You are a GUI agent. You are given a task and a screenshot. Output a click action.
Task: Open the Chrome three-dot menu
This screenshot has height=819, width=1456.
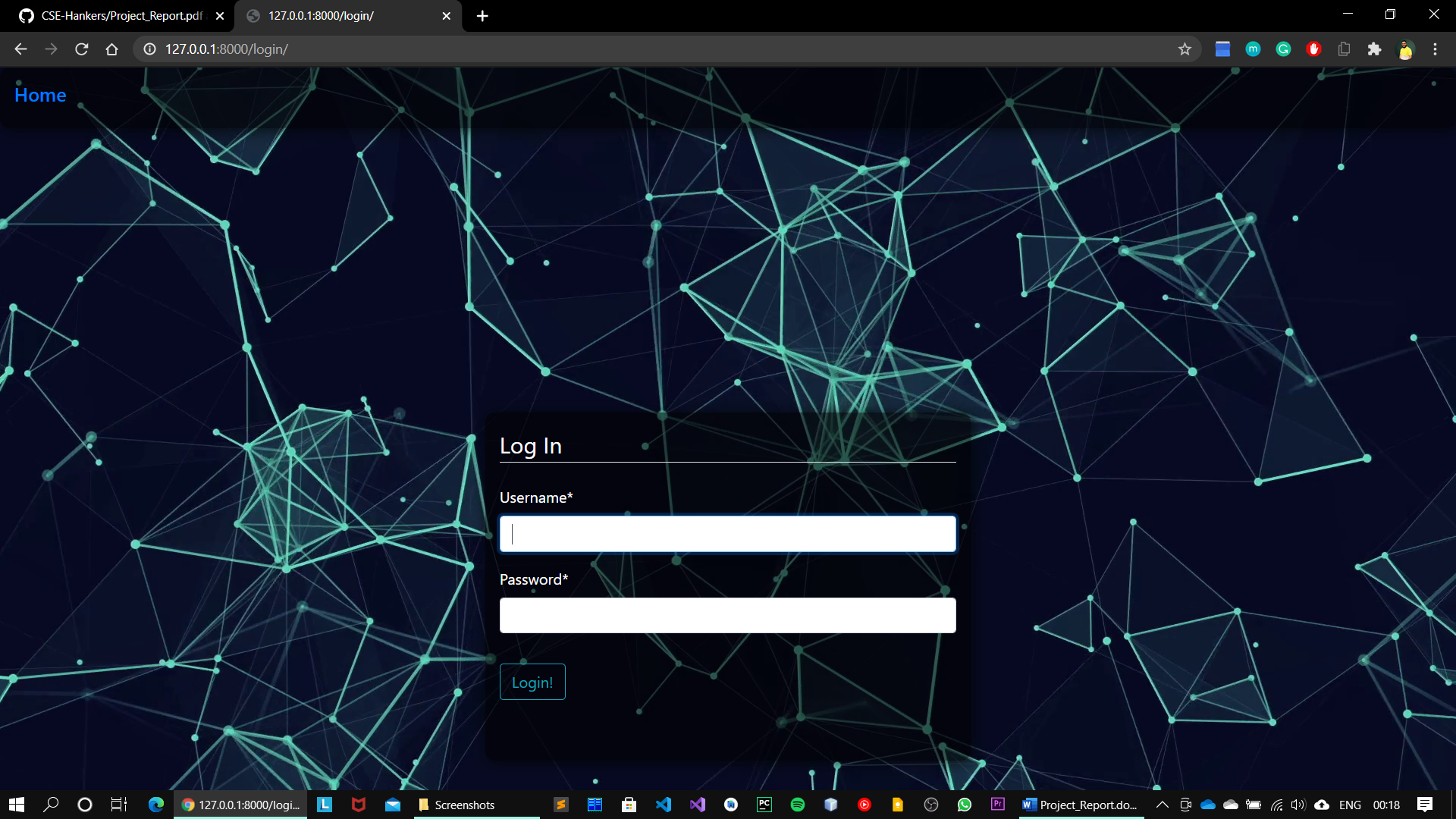pyautogui.click(x=1435, y=49)
